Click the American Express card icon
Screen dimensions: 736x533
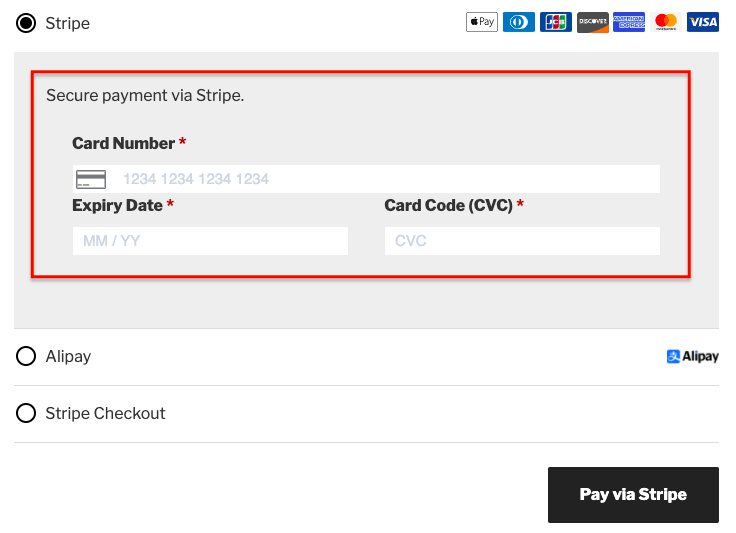[629, 22]
